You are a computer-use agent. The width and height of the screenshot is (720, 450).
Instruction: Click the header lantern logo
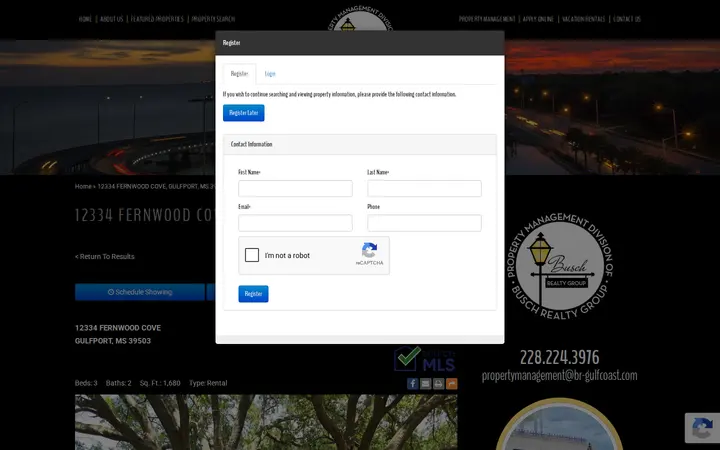coord(360,18)
